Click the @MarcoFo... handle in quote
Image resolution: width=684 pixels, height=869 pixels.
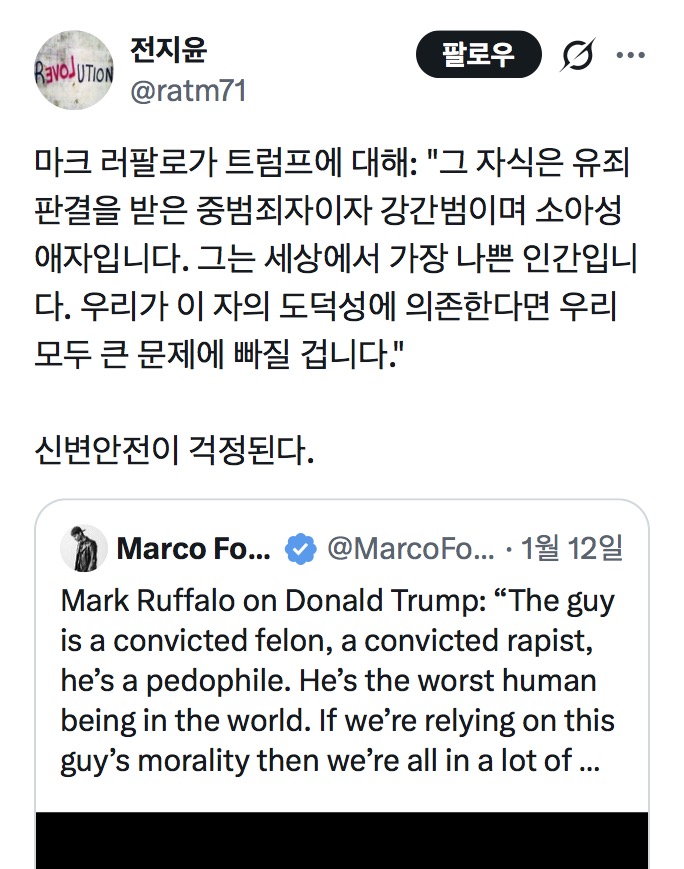pos(410,549)
